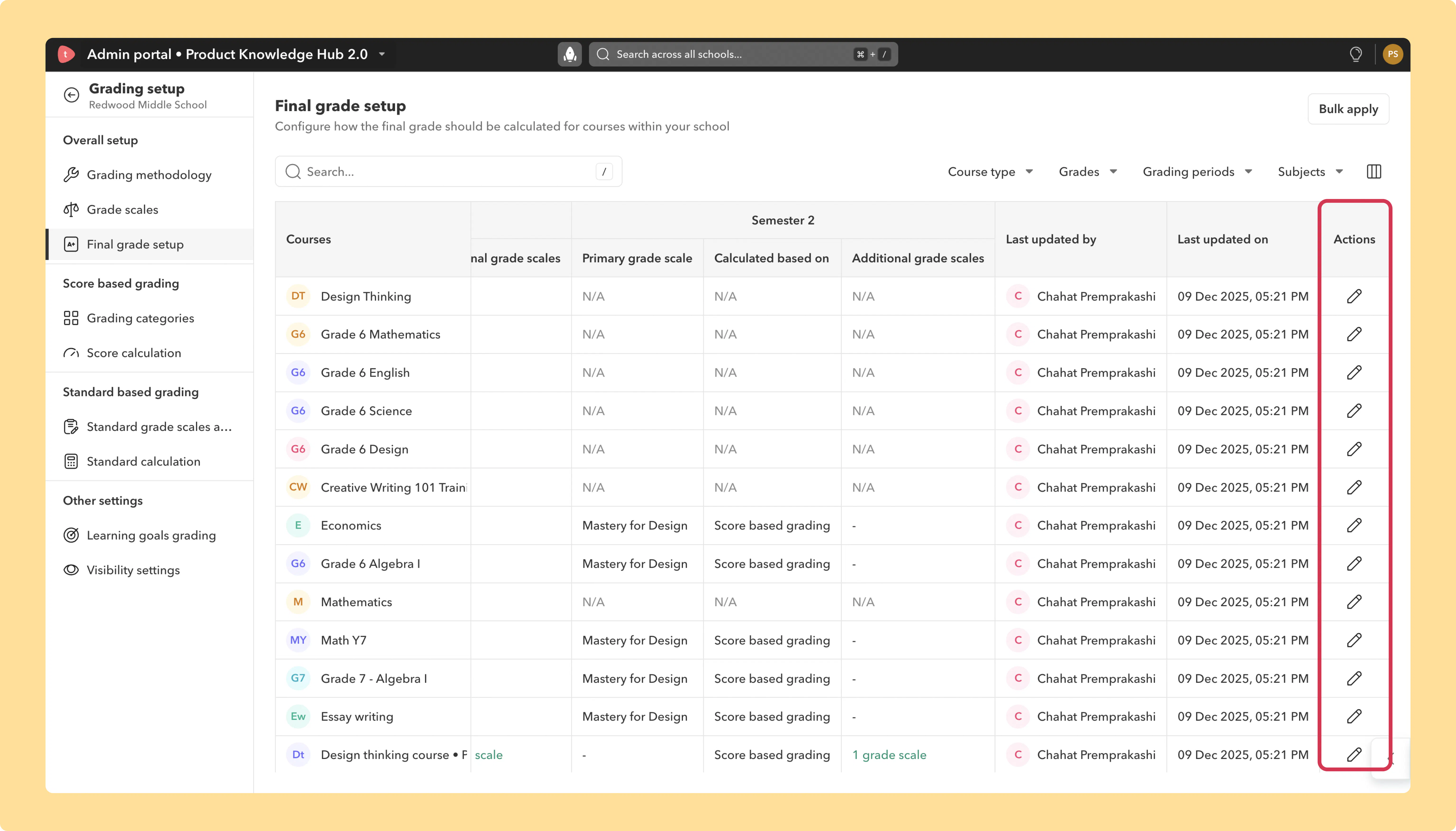Open the PS profile avatar

tap(1393, 54)
